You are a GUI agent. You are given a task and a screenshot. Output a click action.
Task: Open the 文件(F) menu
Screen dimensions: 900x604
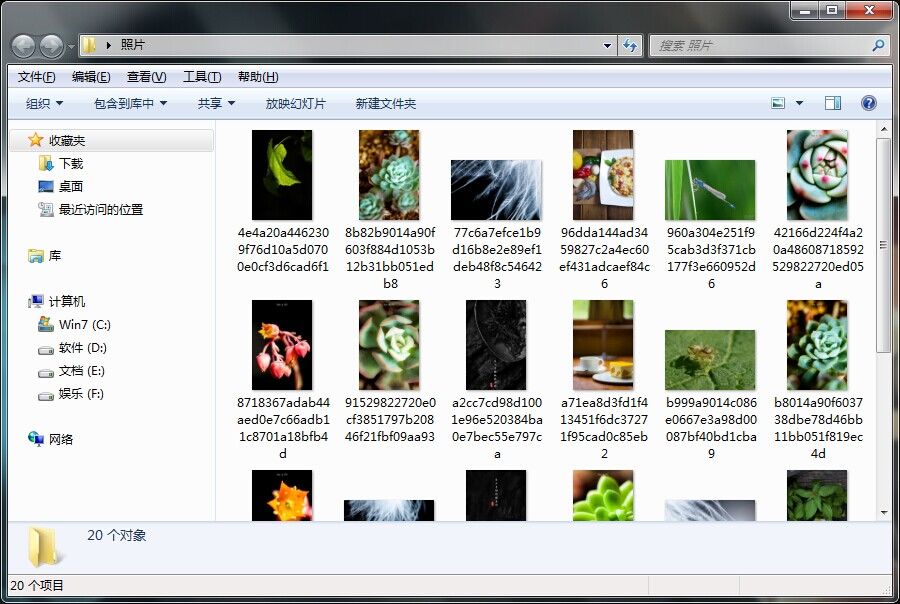36,77
